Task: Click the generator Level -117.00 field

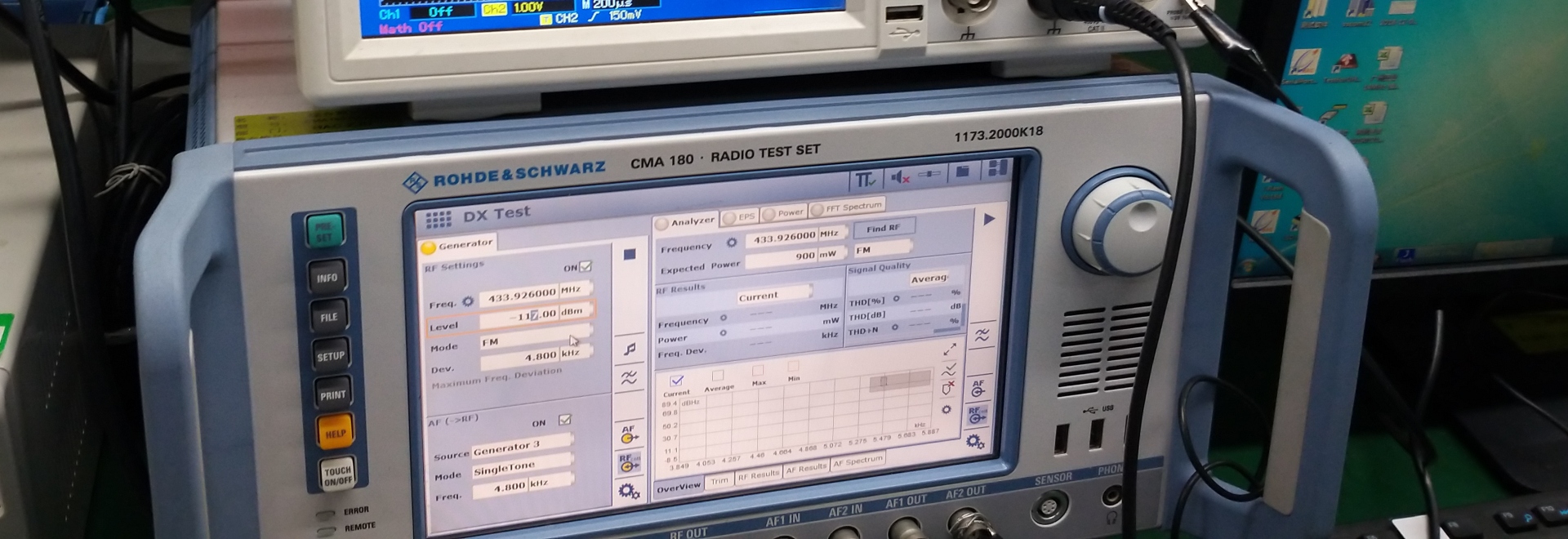Action: [519, 316]
